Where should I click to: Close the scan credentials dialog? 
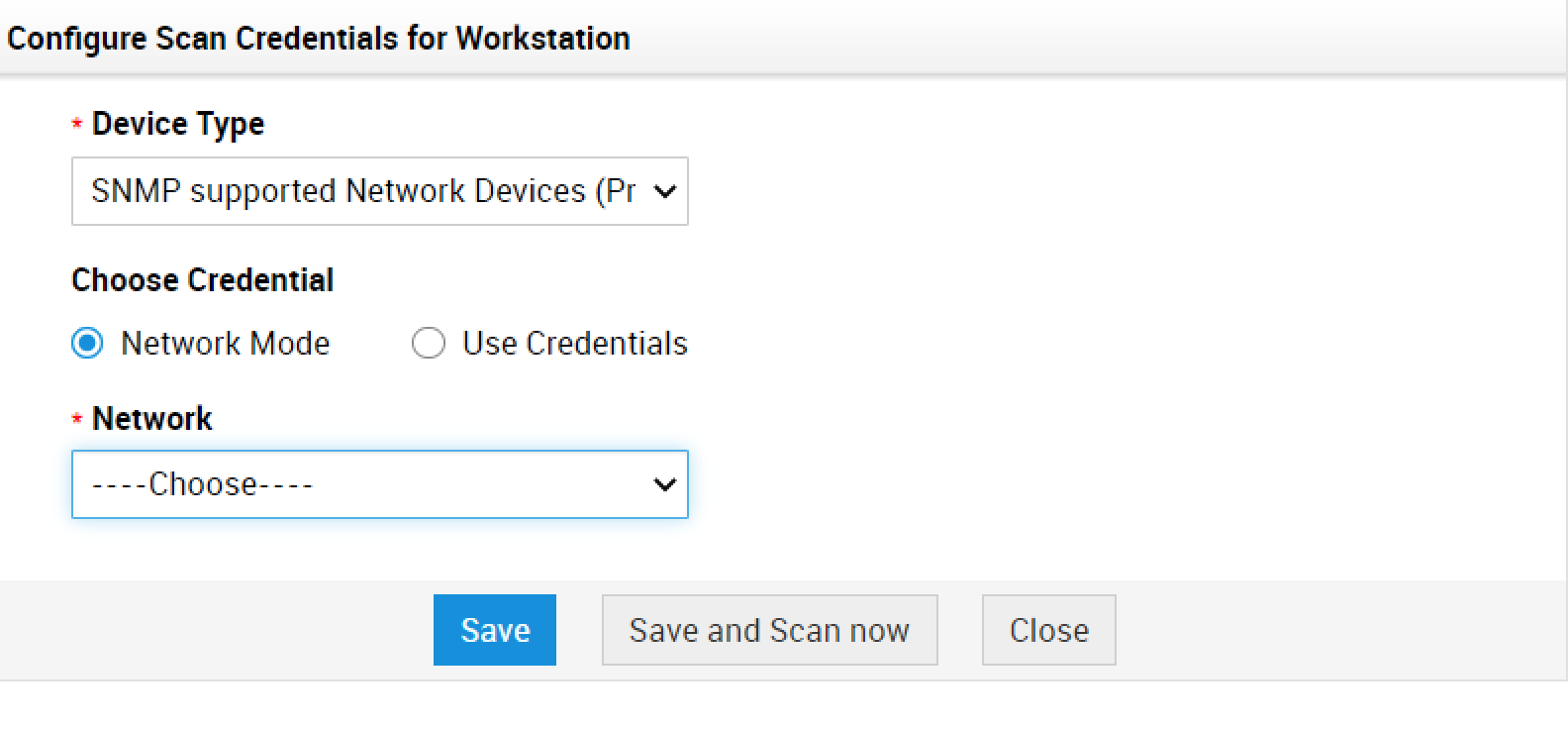(x=1048, y=630)
